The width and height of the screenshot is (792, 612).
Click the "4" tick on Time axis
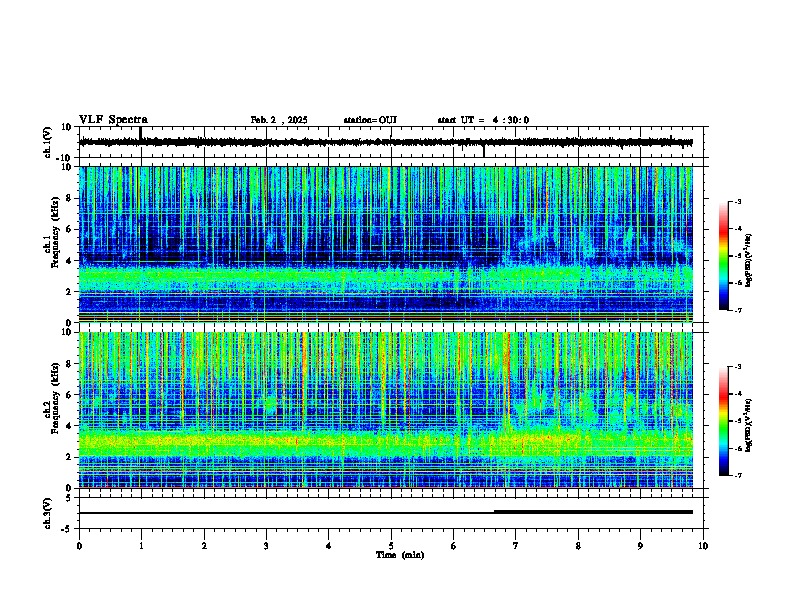tap(329, 546)
